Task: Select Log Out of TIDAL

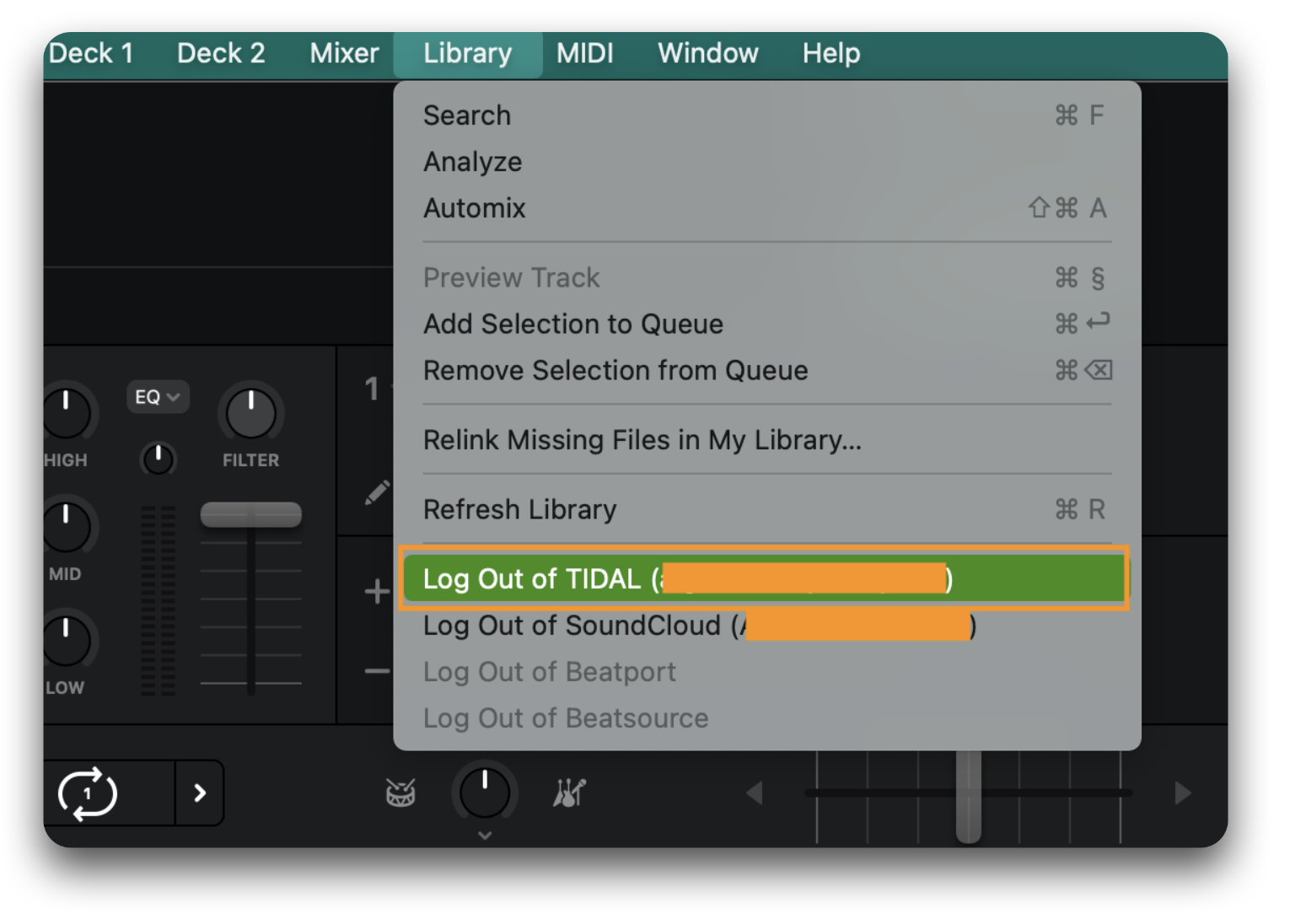Action: (764, 579)
